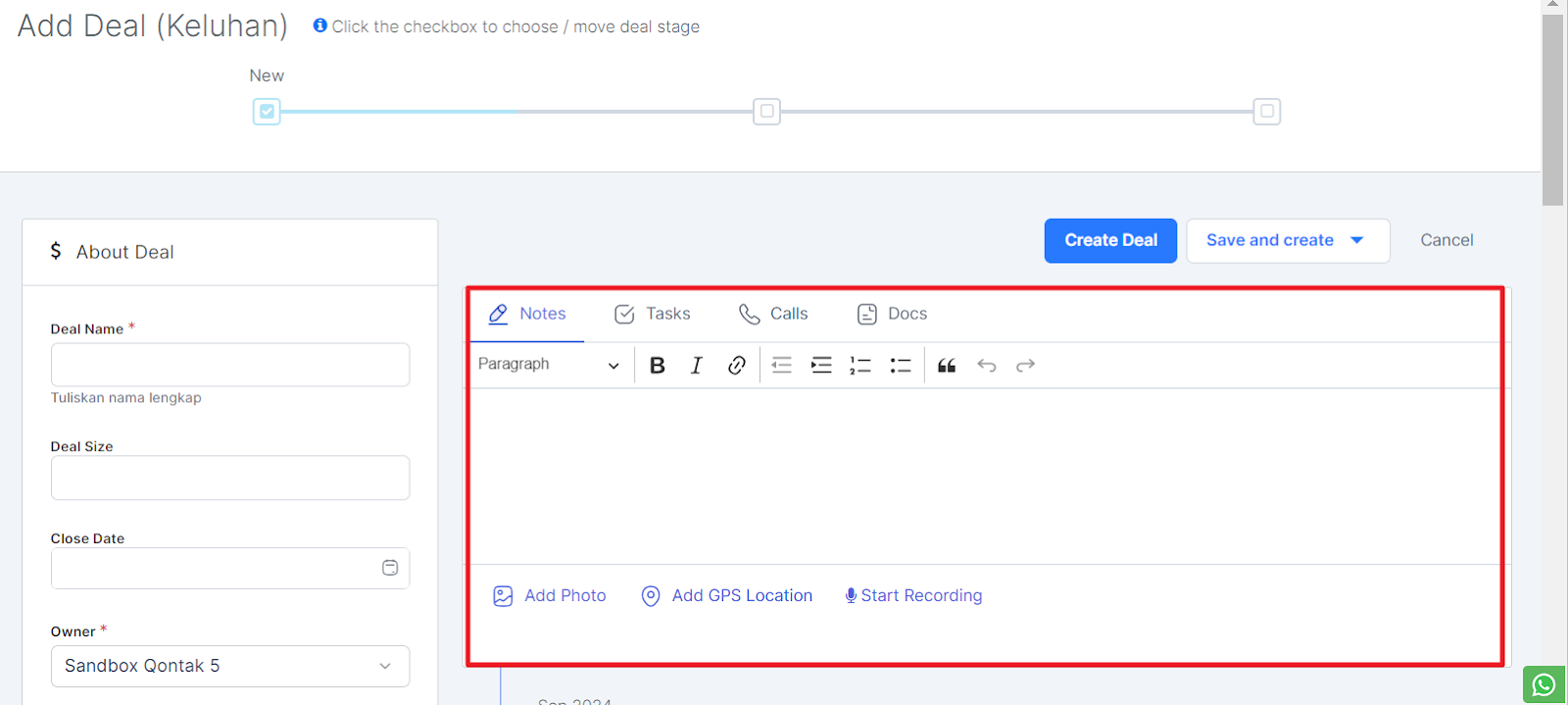Open WhatsApp chat widget icon
The width and height of the screenshot is (1568, 705).
click(x=1543, y=684)
